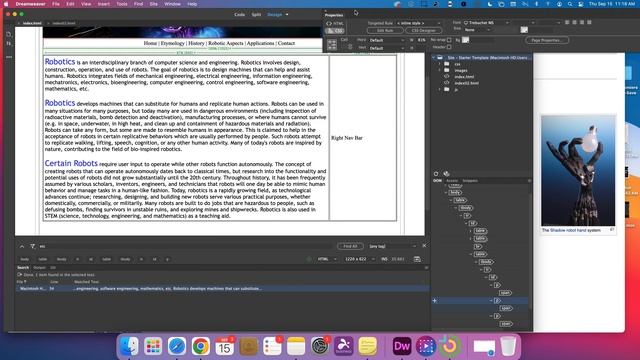Toggle the Header checkbox
This screenshot has width=640, height=360.
449,47
